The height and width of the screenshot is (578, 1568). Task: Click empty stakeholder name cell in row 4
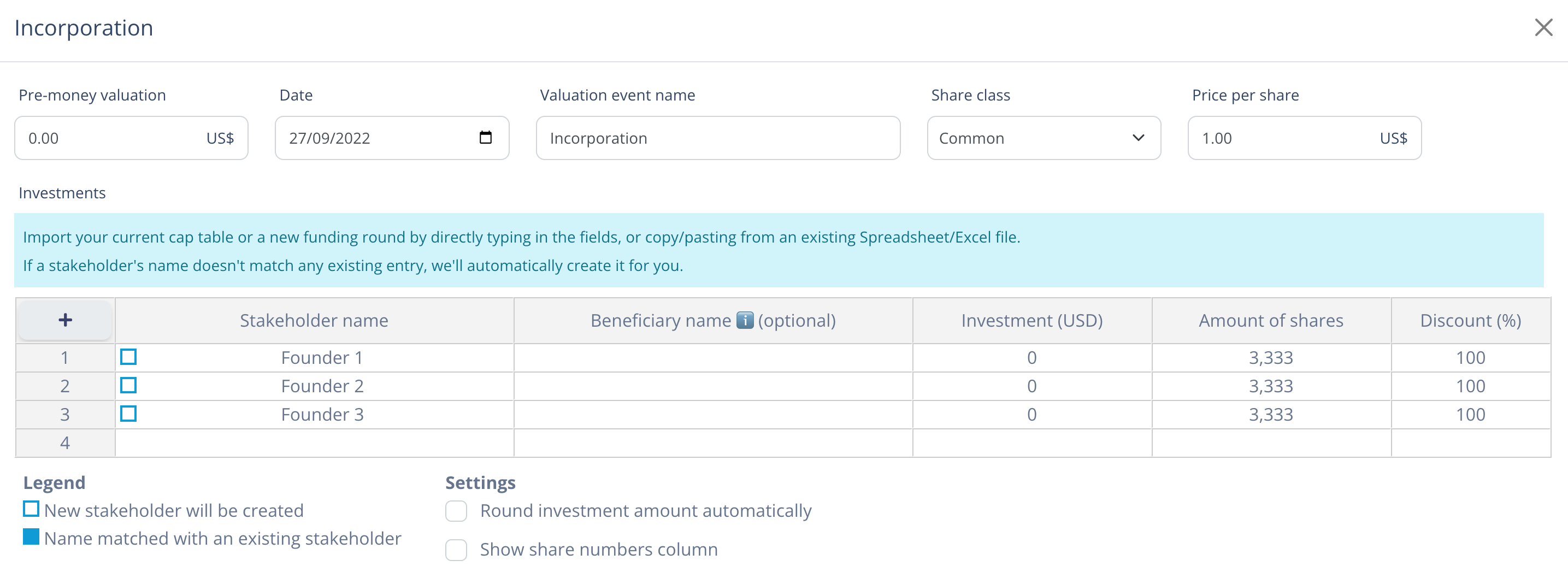tap(314, 443)
